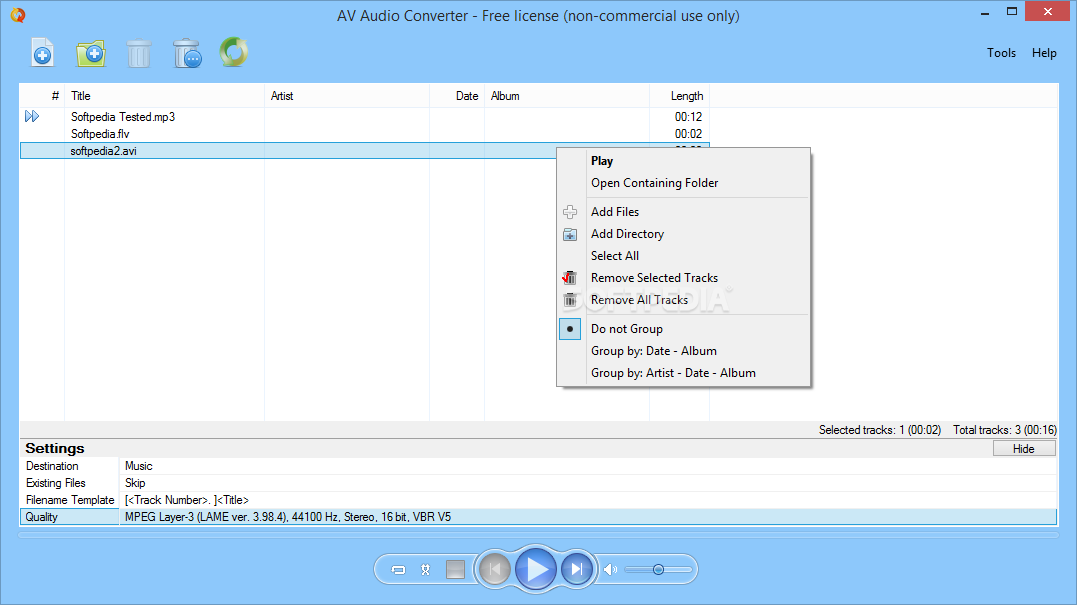Choose Remove Selected Tracks menu entry
The image size is (1077, 605).
[x=654, y=277]
